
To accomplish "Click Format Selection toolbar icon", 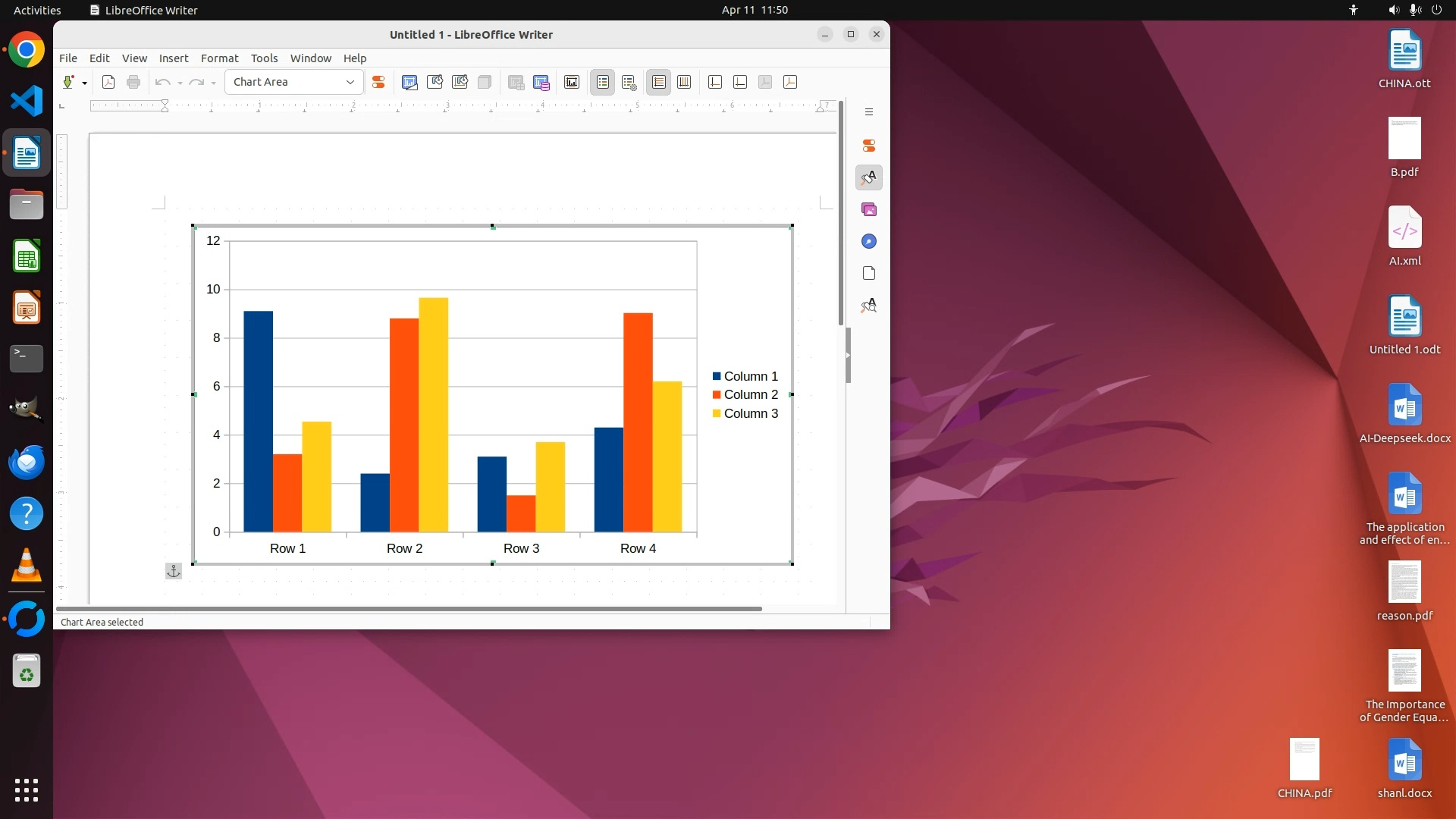I will coord(378,82).
